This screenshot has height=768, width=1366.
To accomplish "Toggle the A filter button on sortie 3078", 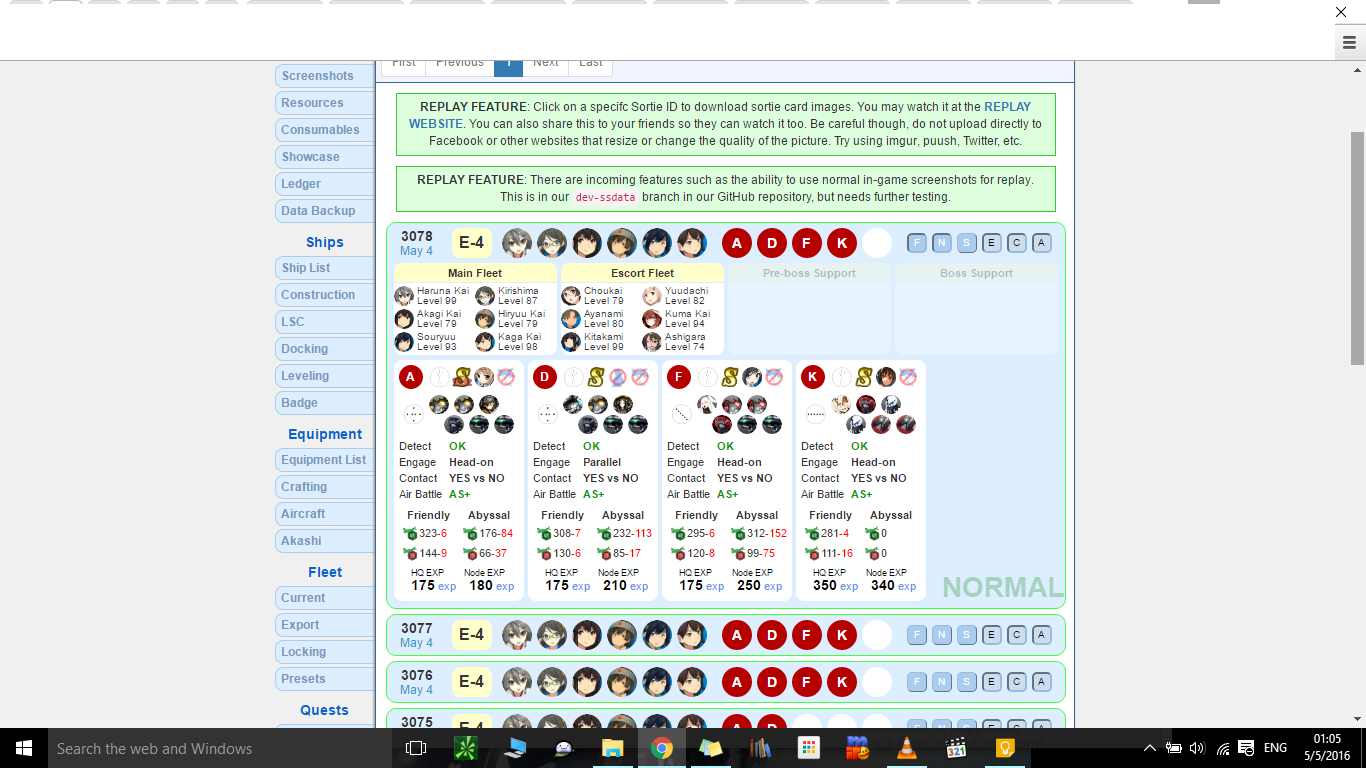I will pyautogui.click(x=1041, y=243).
